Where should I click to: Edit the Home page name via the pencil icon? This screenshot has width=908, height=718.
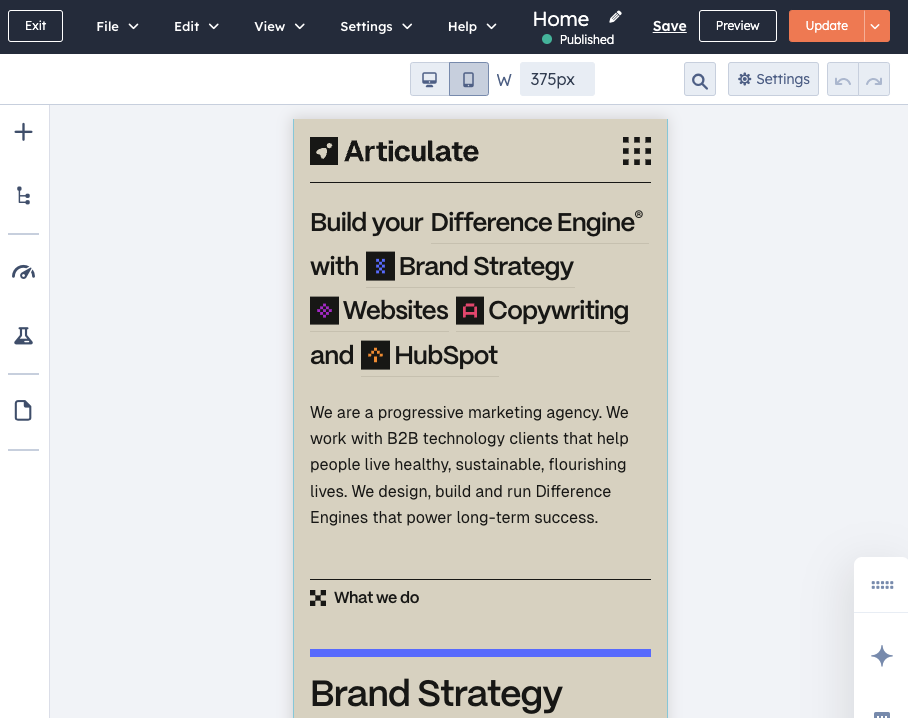pos(613,17)
